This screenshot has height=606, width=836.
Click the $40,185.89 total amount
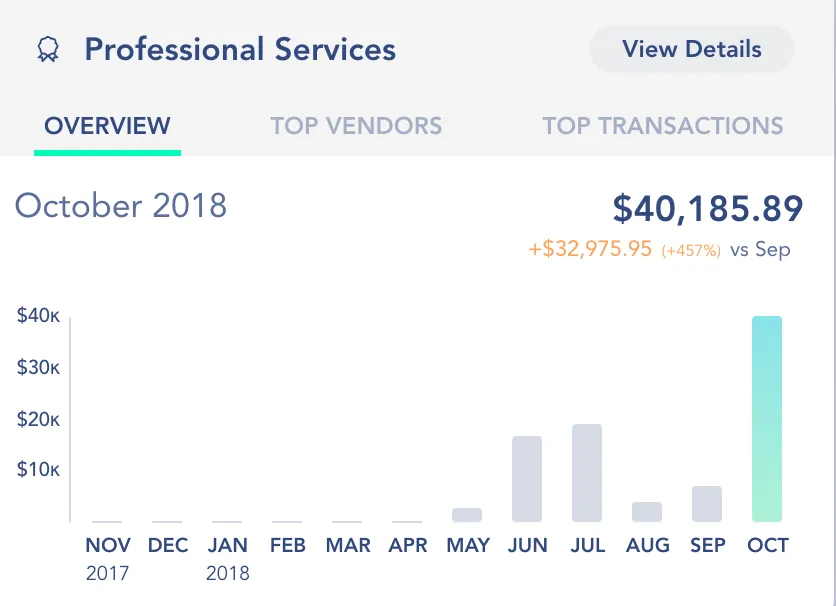708,208
